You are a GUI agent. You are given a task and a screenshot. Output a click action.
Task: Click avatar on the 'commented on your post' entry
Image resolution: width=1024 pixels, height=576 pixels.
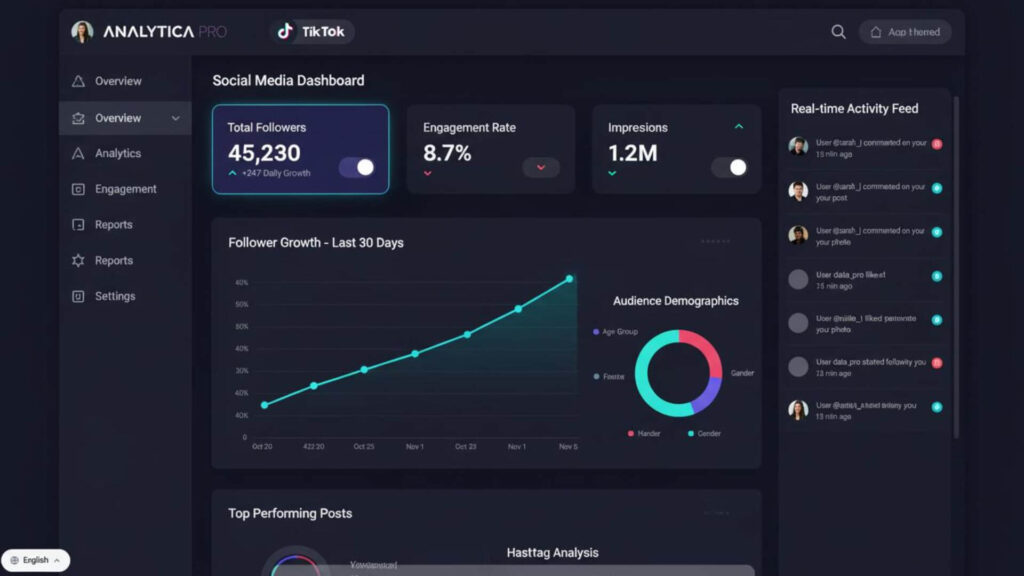click(798, 191)
